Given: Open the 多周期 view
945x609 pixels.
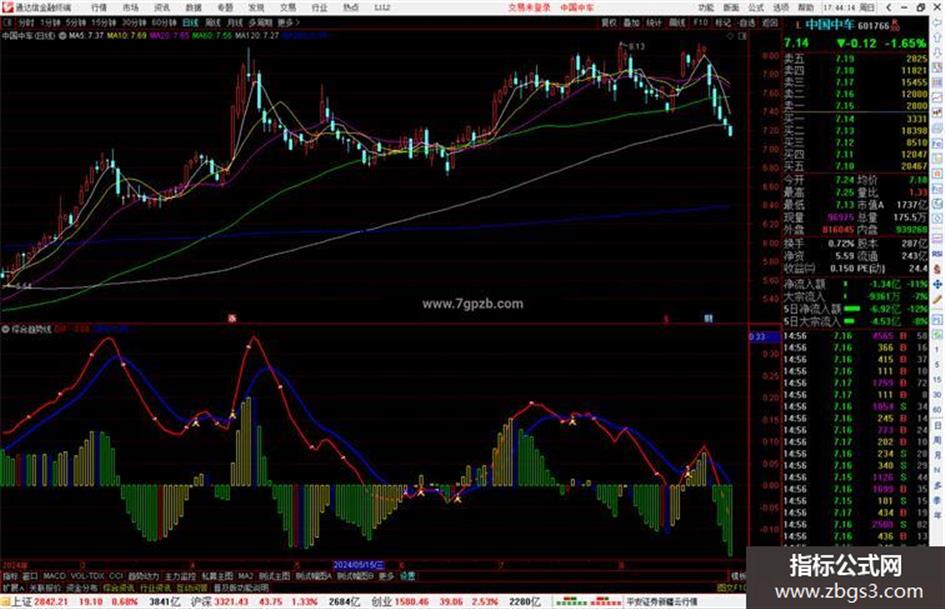Looking at the screenshot, I should coord(260,22).
